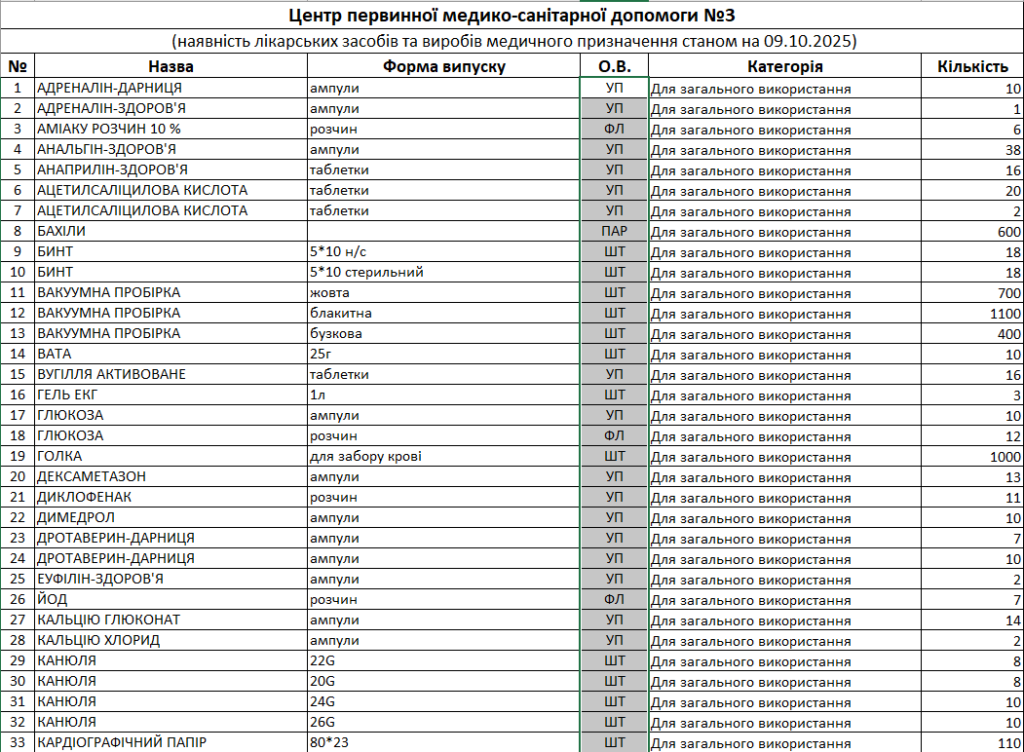1024x752 pixels.
Task: Click the 'блакитна' form cell
Action: tap(444, 313)
